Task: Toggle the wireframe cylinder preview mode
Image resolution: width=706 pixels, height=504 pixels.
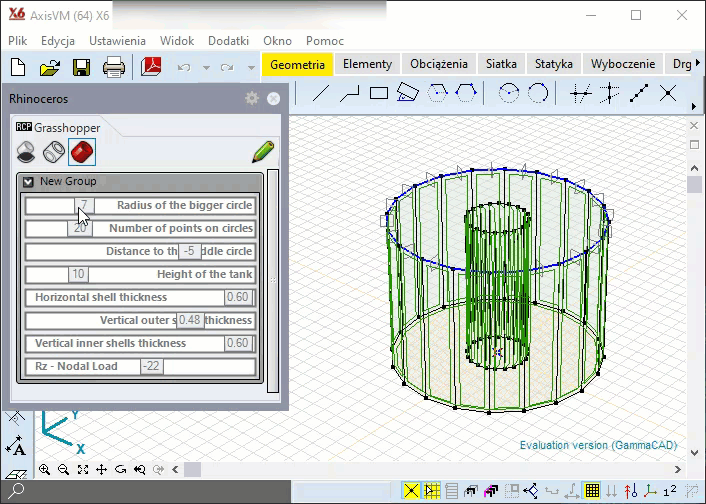Action: (x=54, y=152)
